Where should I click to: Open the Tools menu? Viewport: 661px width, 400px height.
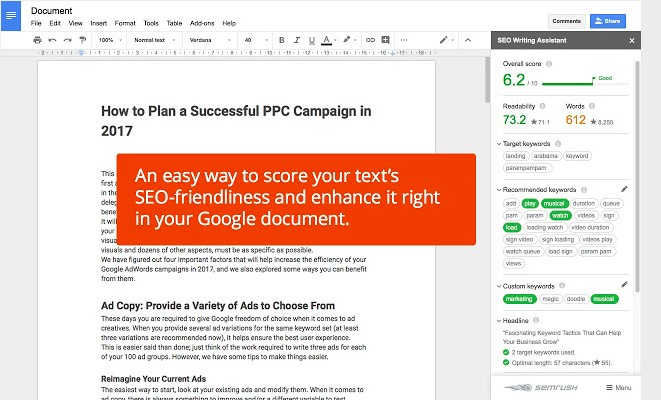(151, 23)
